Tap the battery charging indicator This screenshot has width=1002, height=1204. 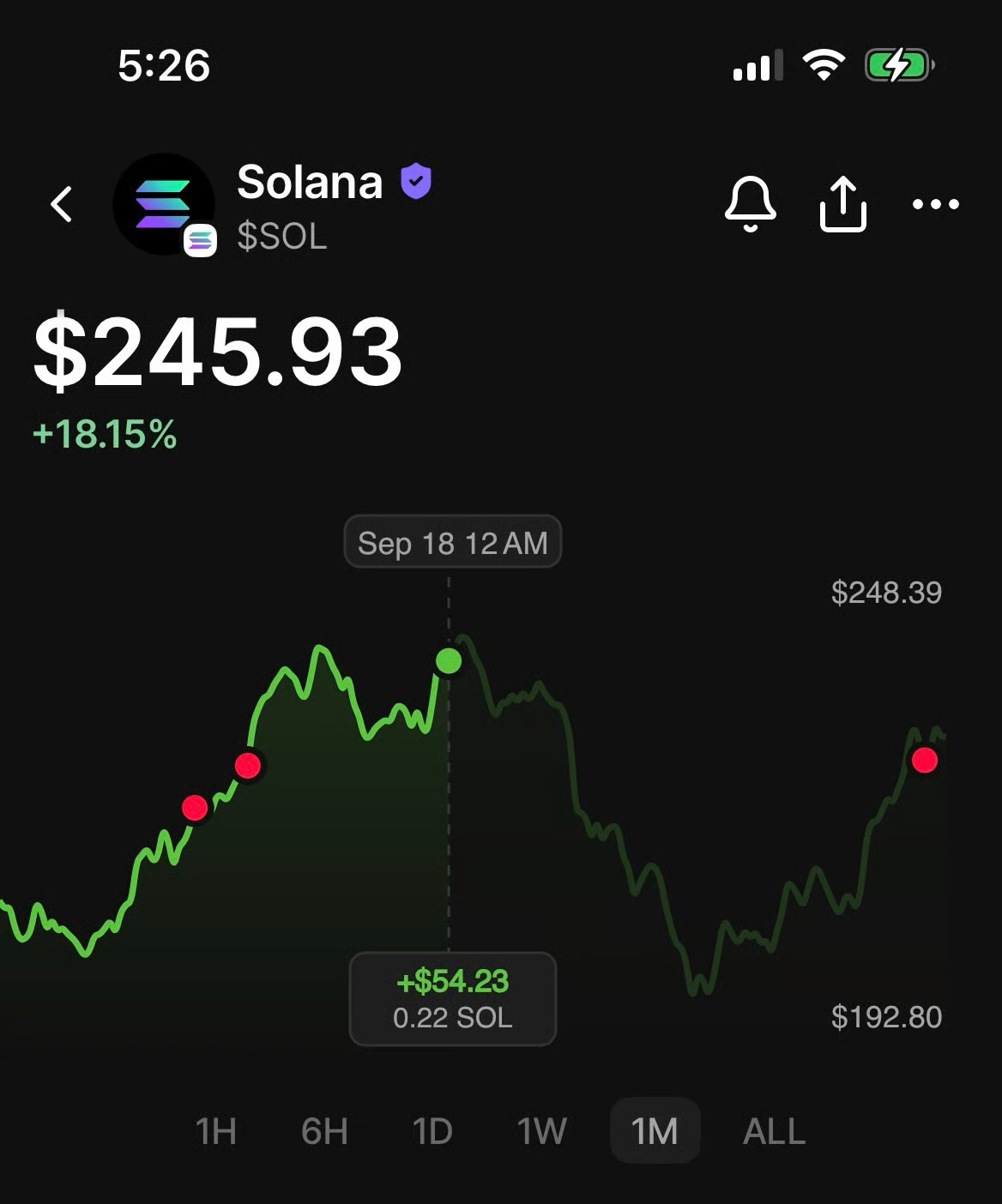[x=898, y=65]
